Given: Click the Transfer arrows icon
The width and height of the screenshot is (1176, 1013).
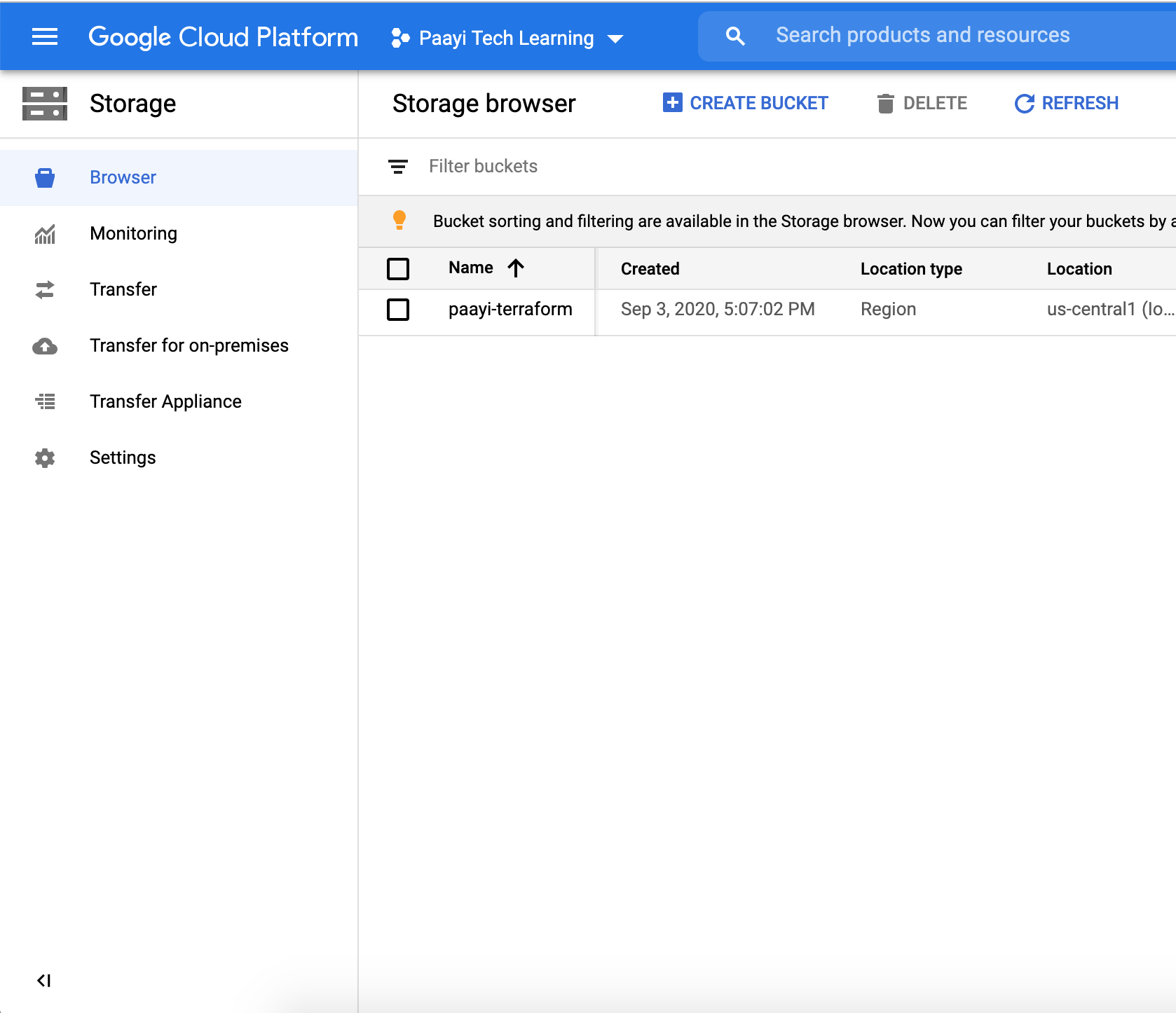Looking at the screenshot, I should (x=45, y=290).
